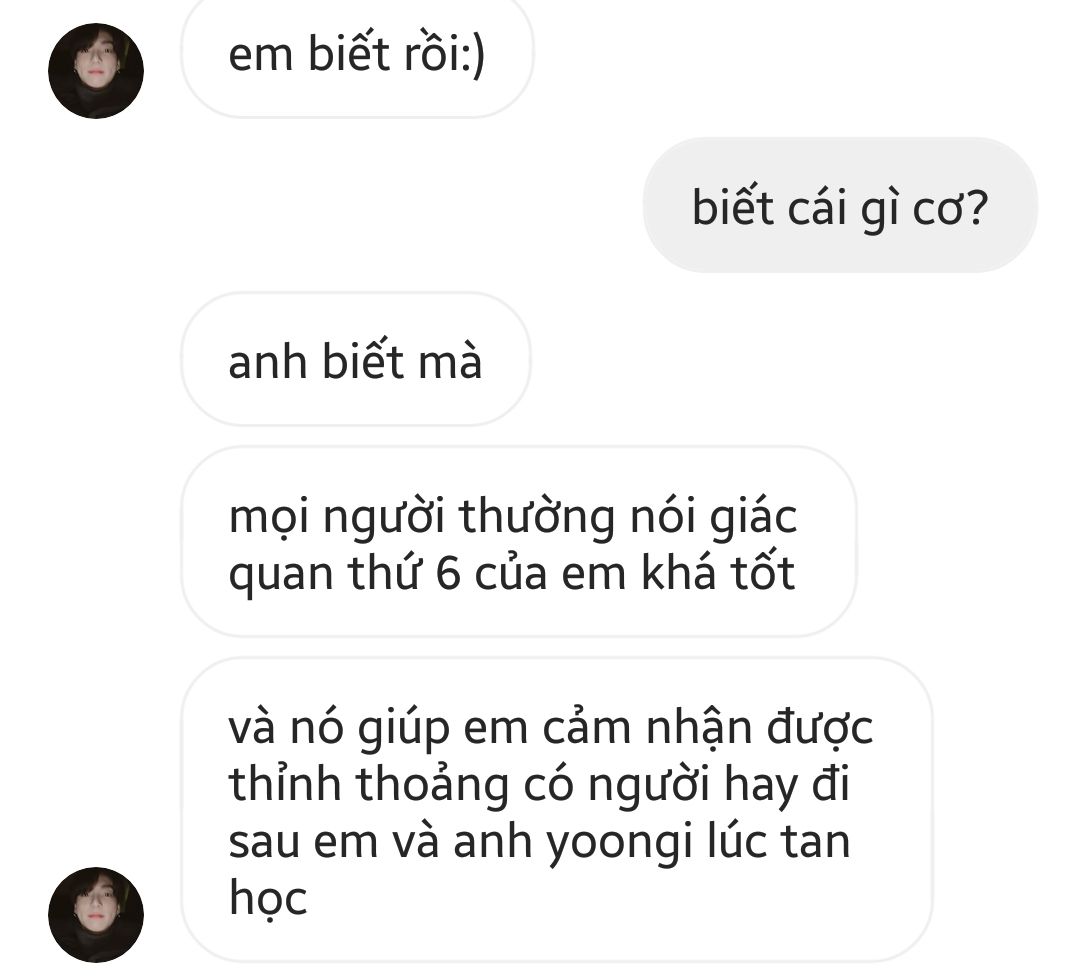Click the words "mọi người" in the fourth message

(336, 518)
